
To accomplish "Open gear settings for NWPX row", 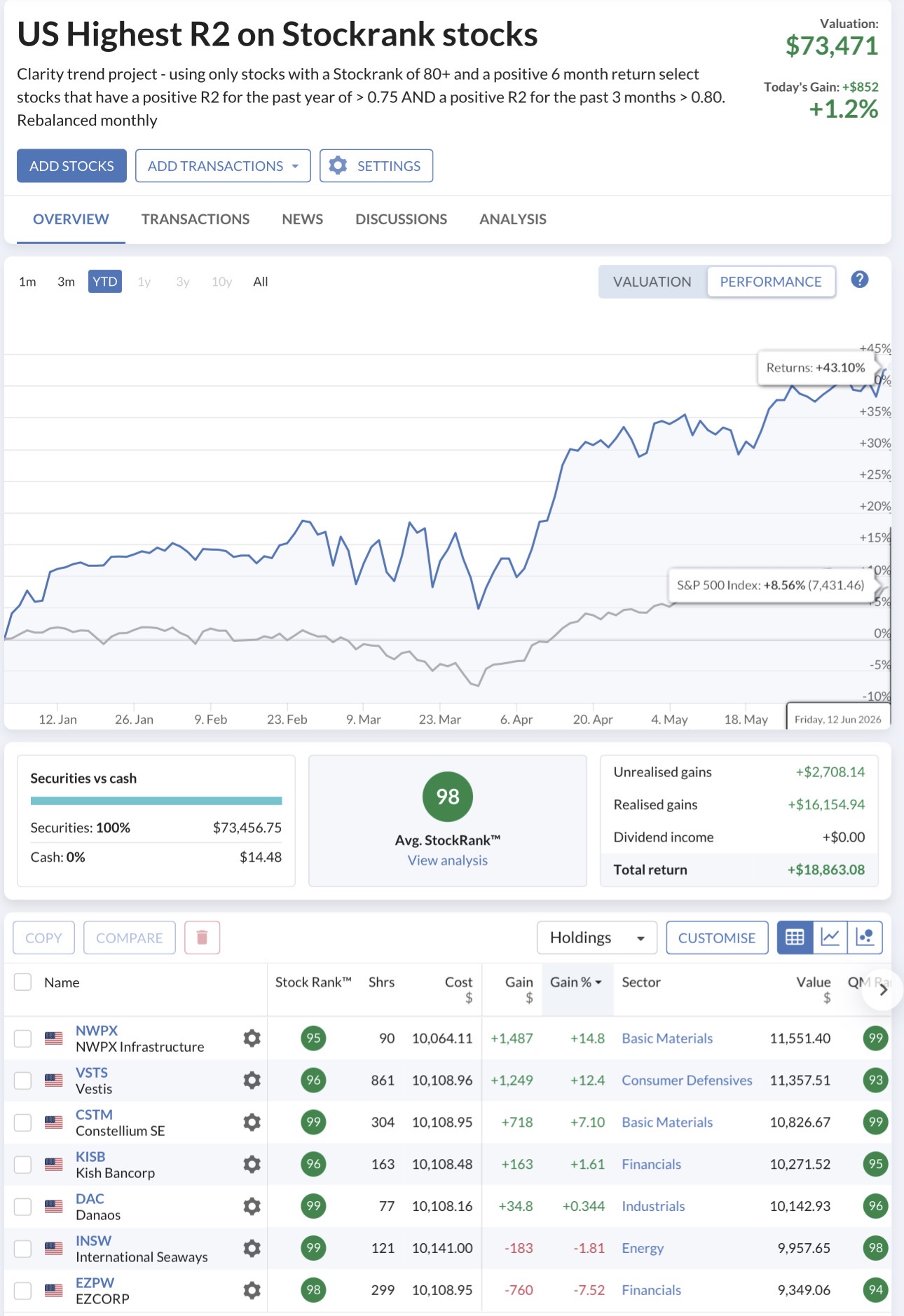I will tap(252, 1038).
